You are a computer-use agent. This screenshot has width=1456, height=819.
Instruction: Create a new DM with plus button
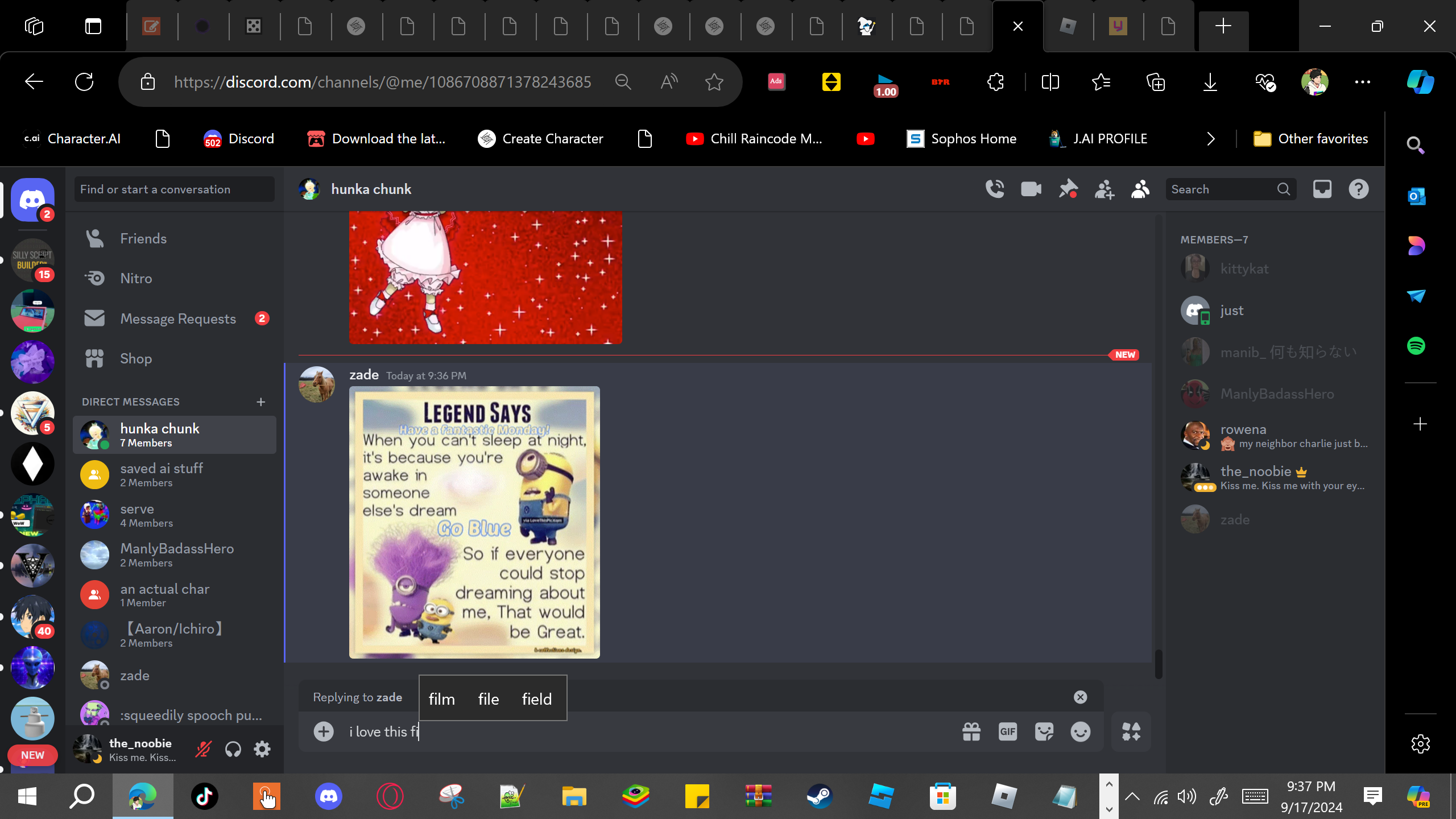(x=261, y=402)
